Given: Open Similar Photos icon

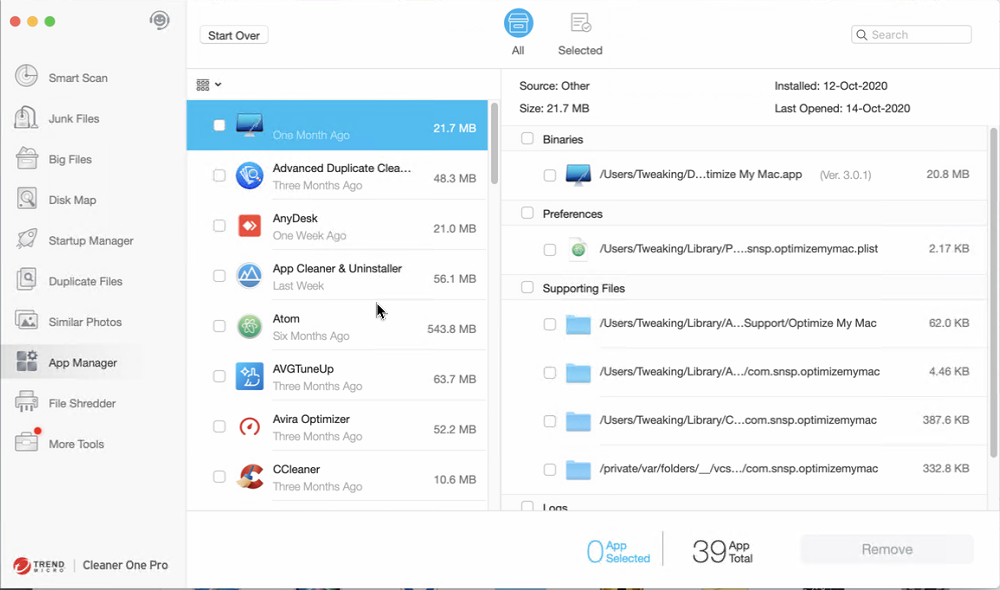Looking at the screenshot, I should click(26, 321).
